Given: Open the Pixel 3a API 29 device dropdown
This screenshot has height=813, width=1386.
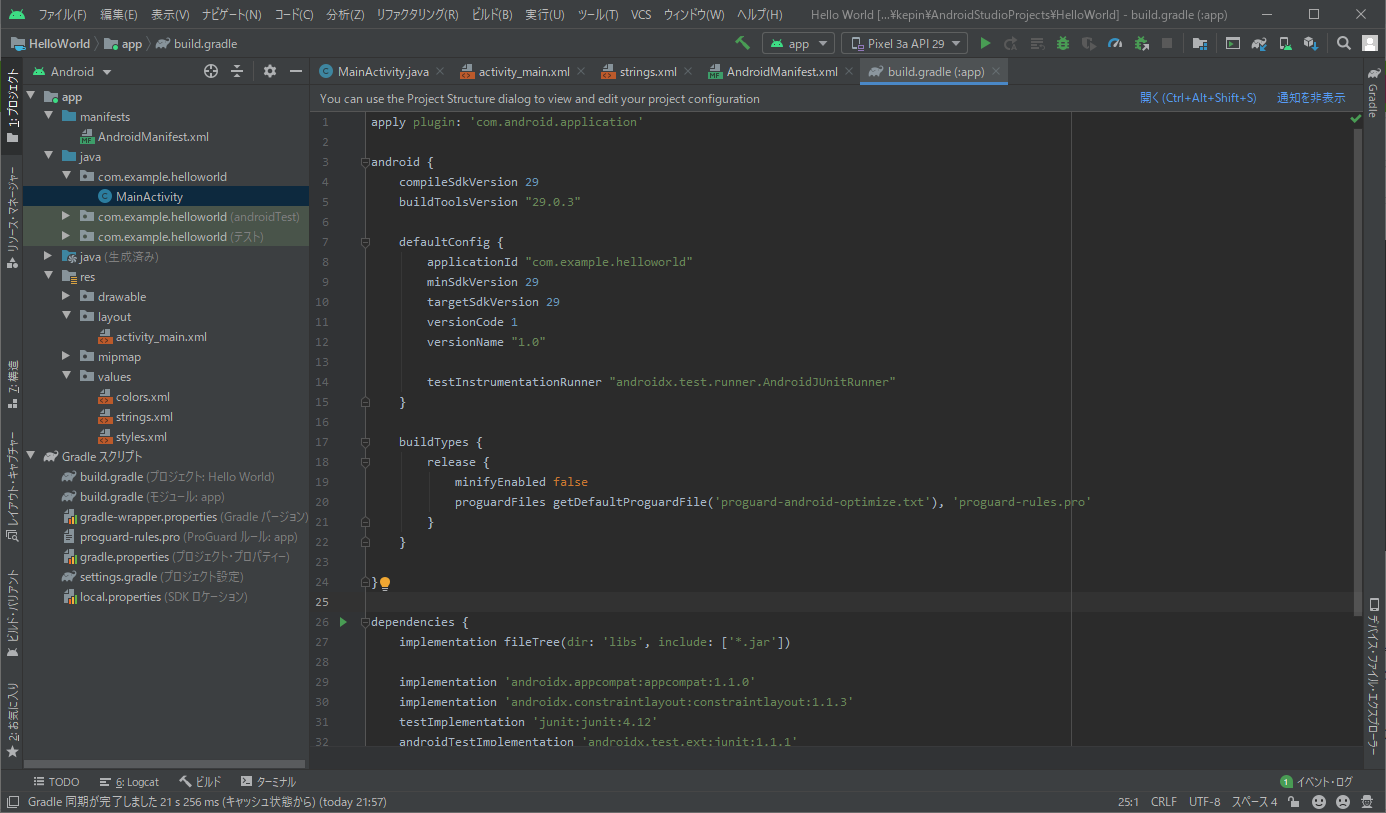Looking at the screenshot, I should (905, 43).
